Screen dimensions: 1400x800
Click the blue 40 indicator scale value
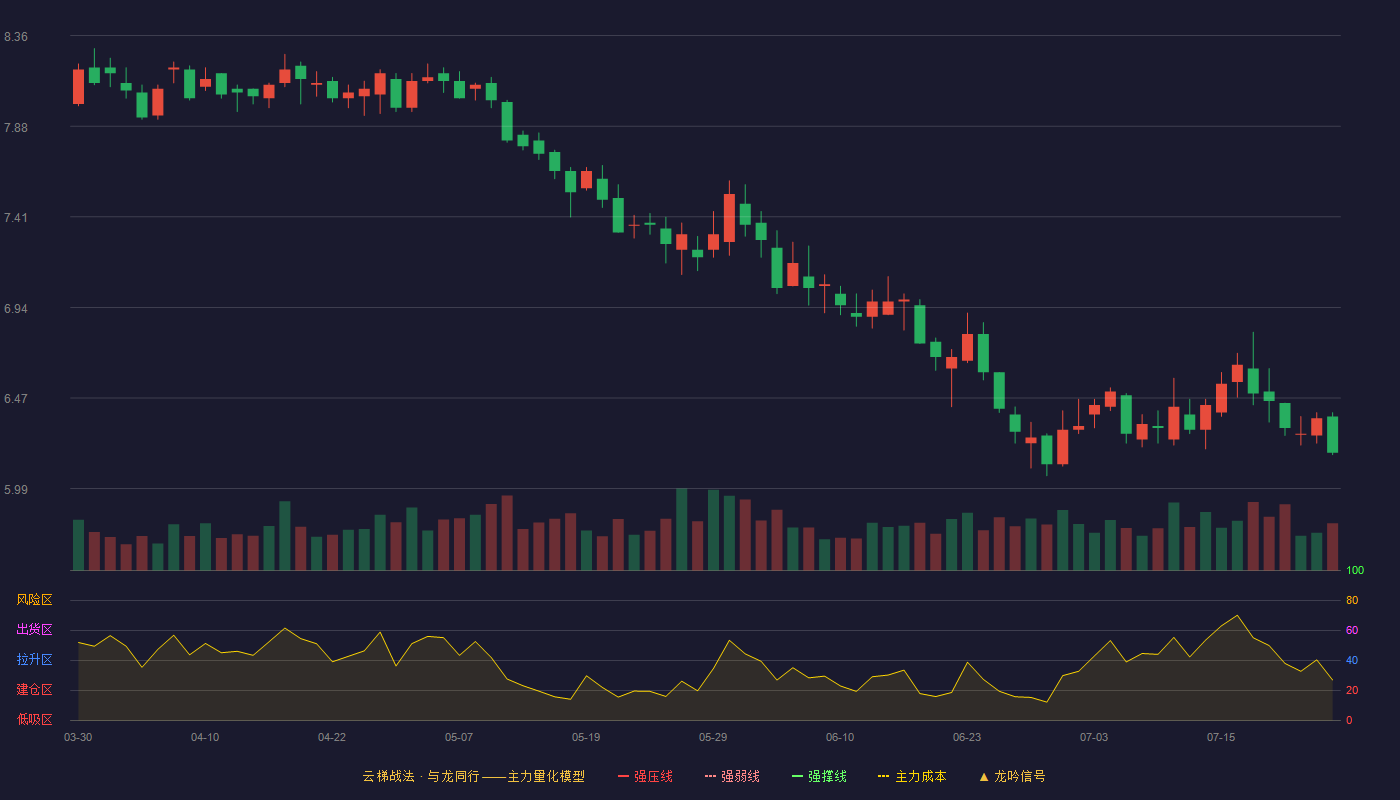click(1352, 660)
